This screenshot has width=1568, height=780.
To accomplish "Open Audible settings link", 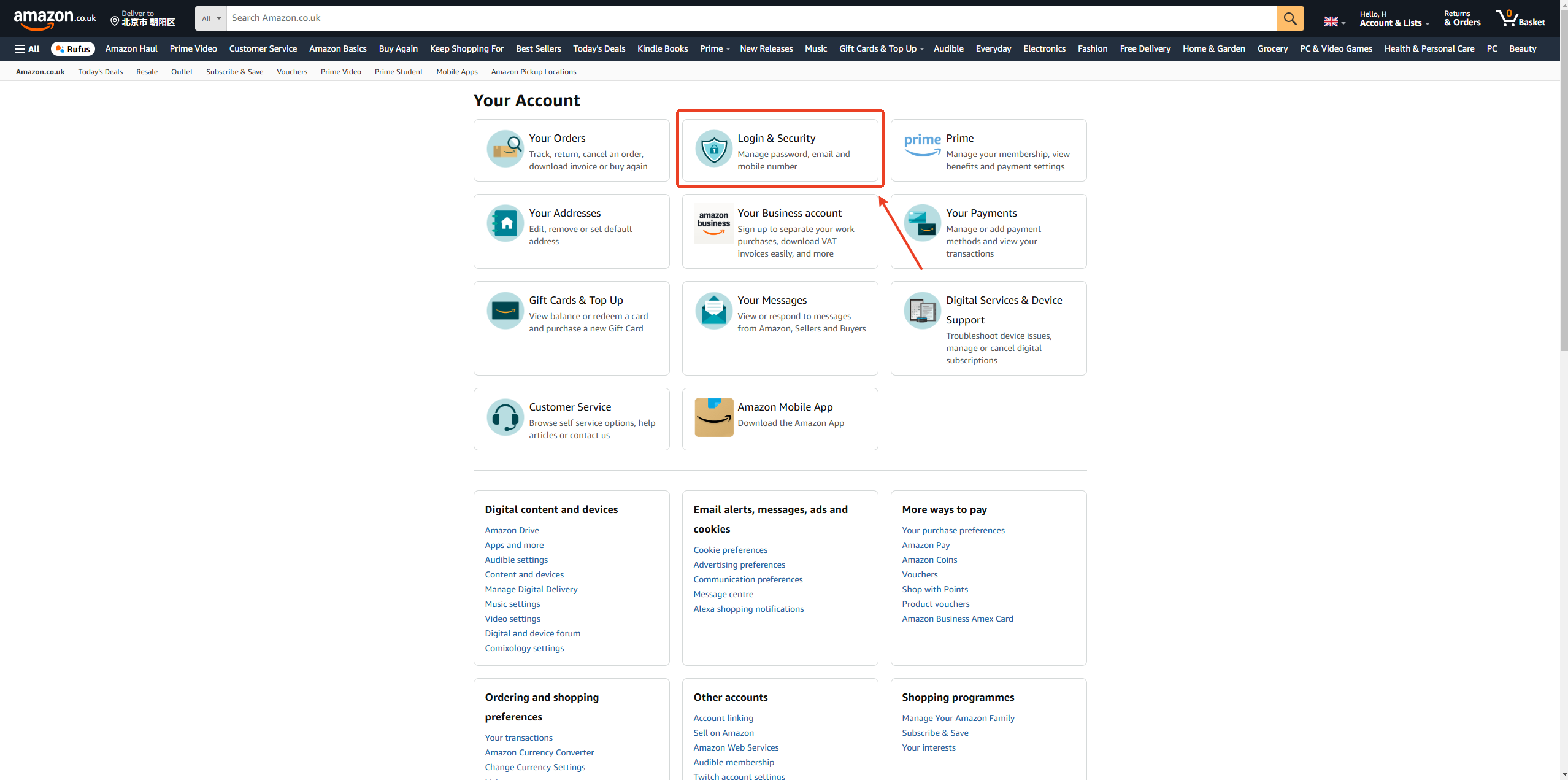I will pyautogui.click(x=516, y=560).
